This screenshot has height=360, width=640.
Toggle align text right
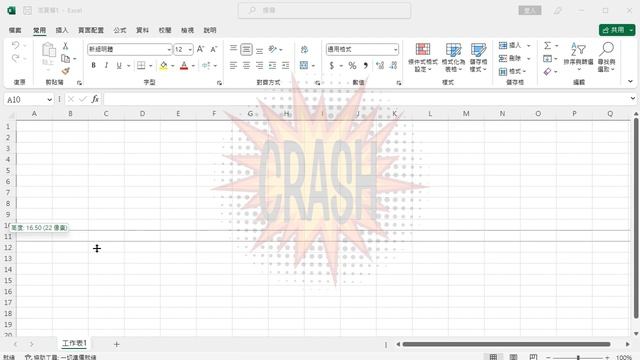point(259,65)
